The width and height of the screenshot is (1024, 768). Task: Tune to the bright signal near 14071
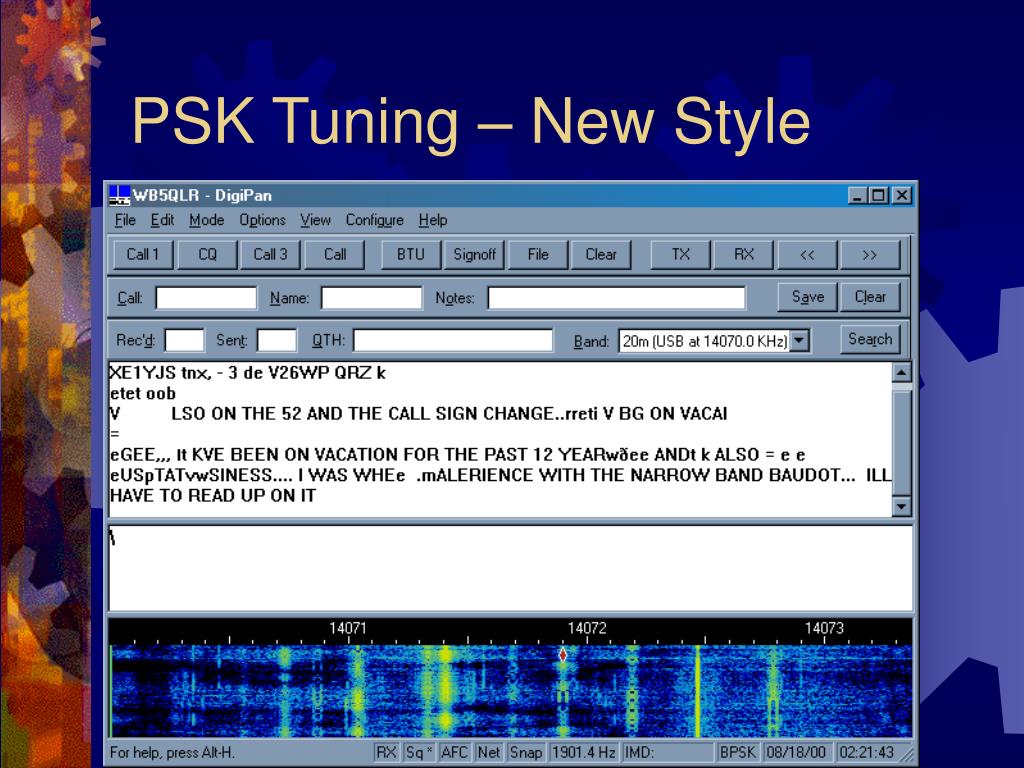point(357,691)
